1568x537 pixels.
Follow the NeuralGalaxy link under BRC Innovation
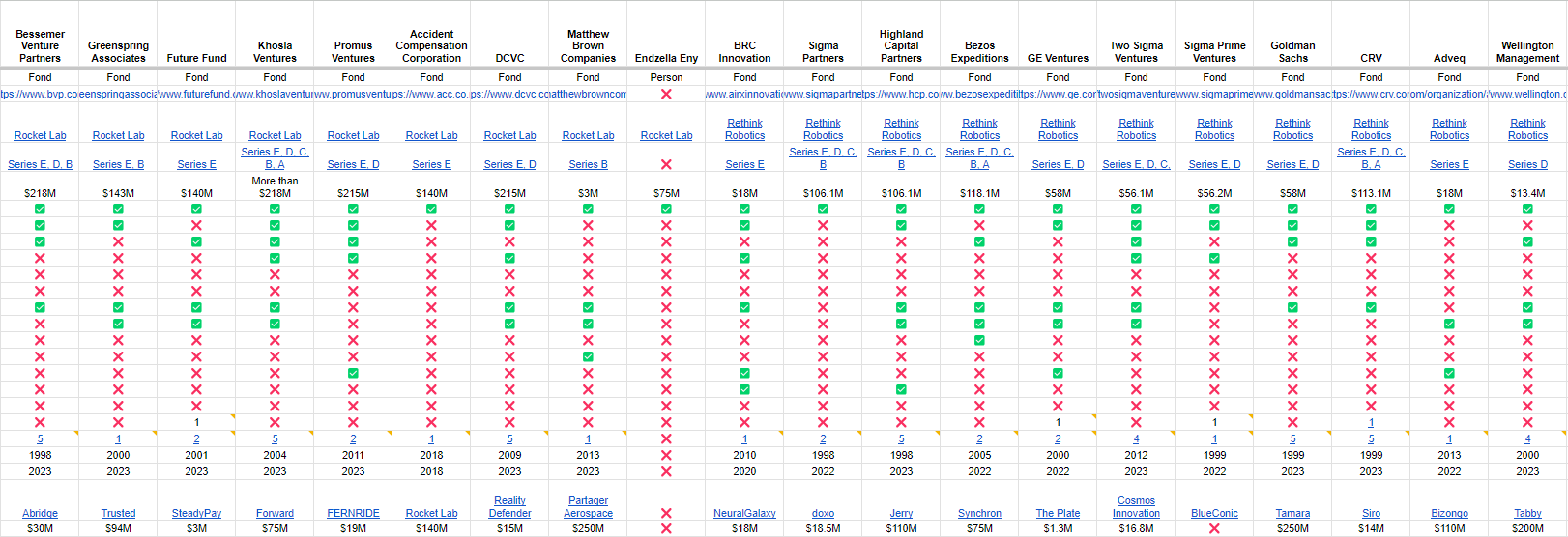point(744,513)
